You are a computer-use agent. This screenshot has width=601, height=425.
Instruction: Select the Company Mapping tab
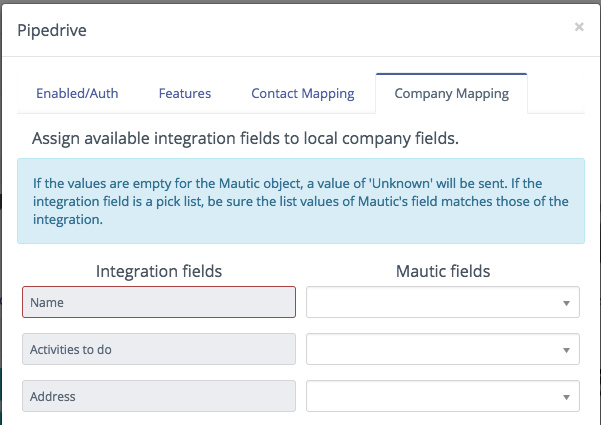pos(451,94)
